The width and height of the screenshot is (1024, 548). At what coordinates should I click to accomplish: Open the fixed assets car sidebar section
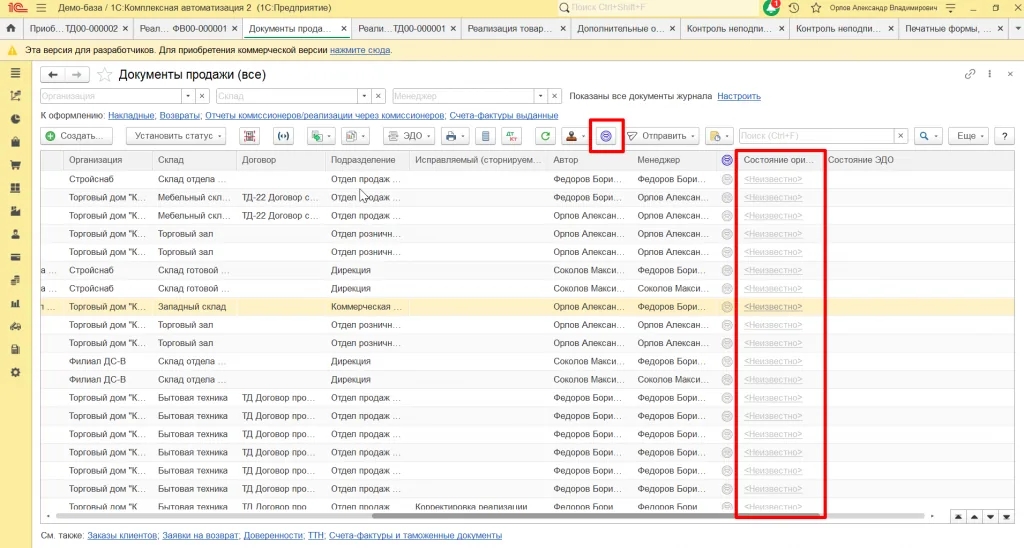[x=15, y=327]
